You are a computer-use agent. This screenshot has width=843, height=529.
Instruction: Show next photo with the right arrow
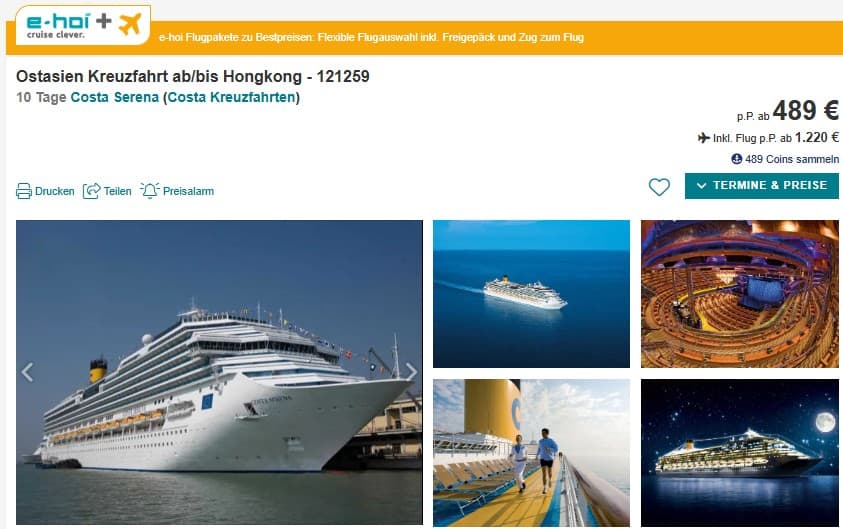coord(411,372)
